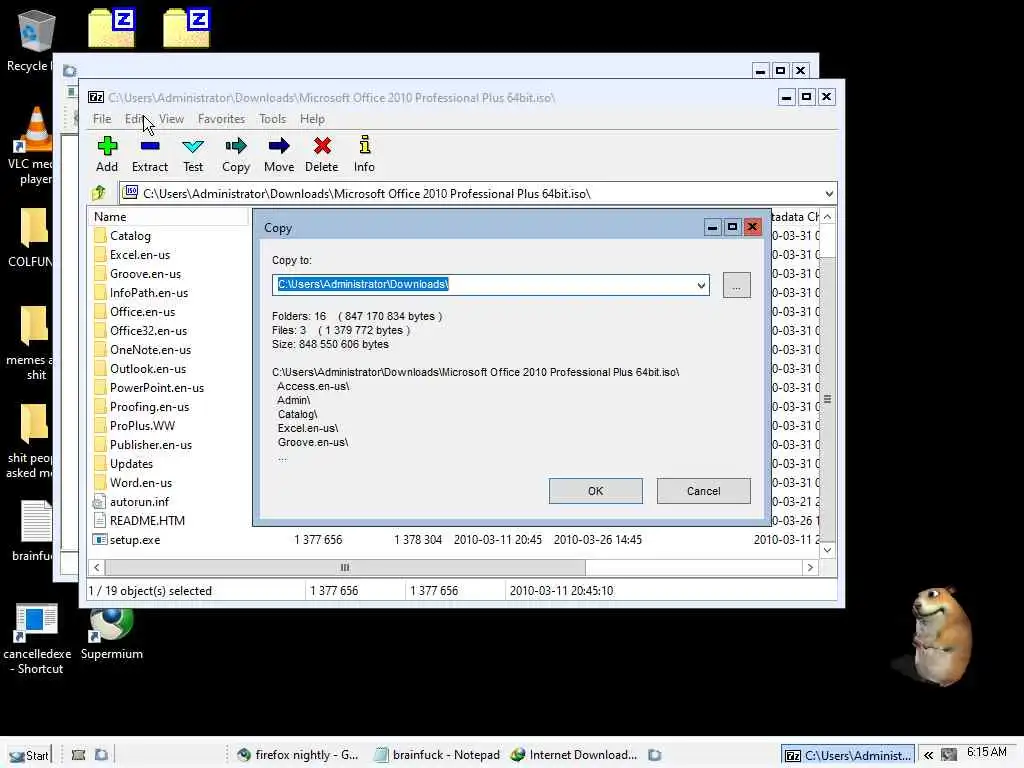Click the Copy toolbar icon
Viewport: 1024px width, 768px height.
point(236,146)
